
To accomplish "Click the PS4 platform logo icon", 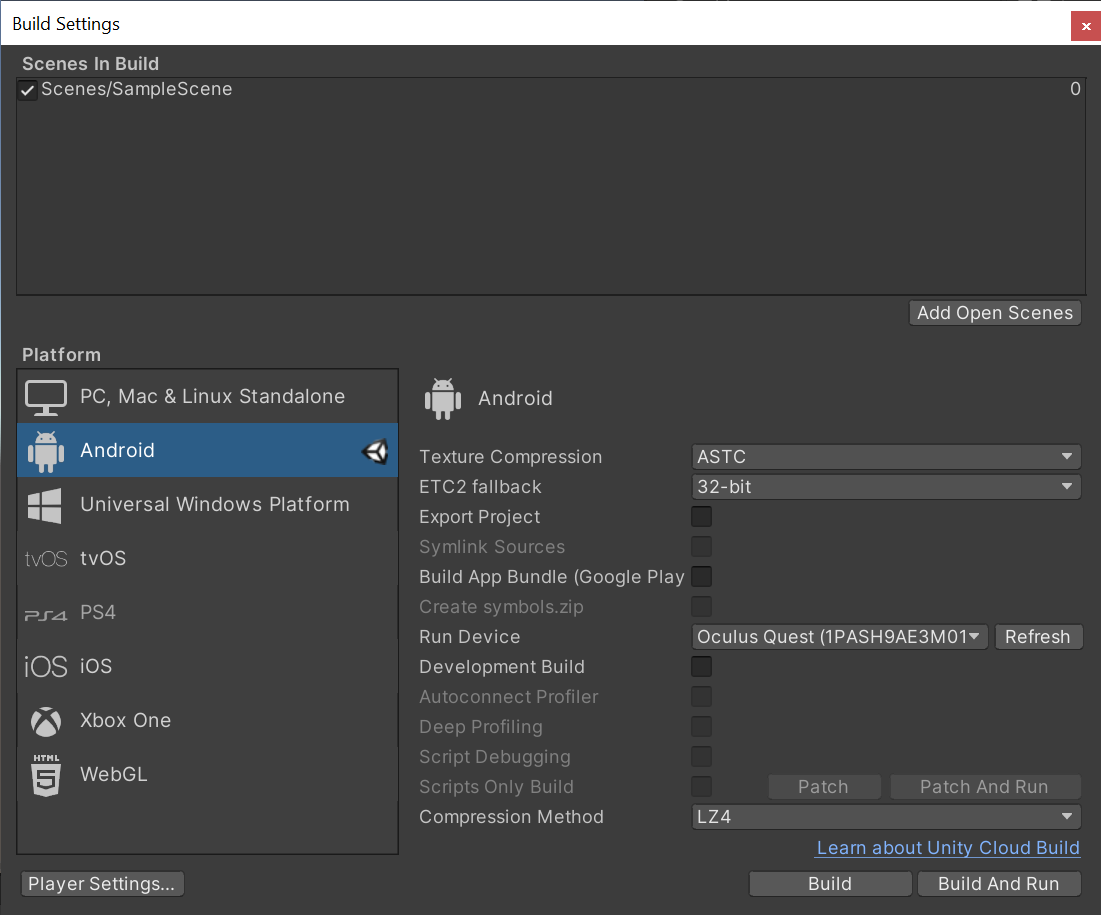I will pos(46,613).
